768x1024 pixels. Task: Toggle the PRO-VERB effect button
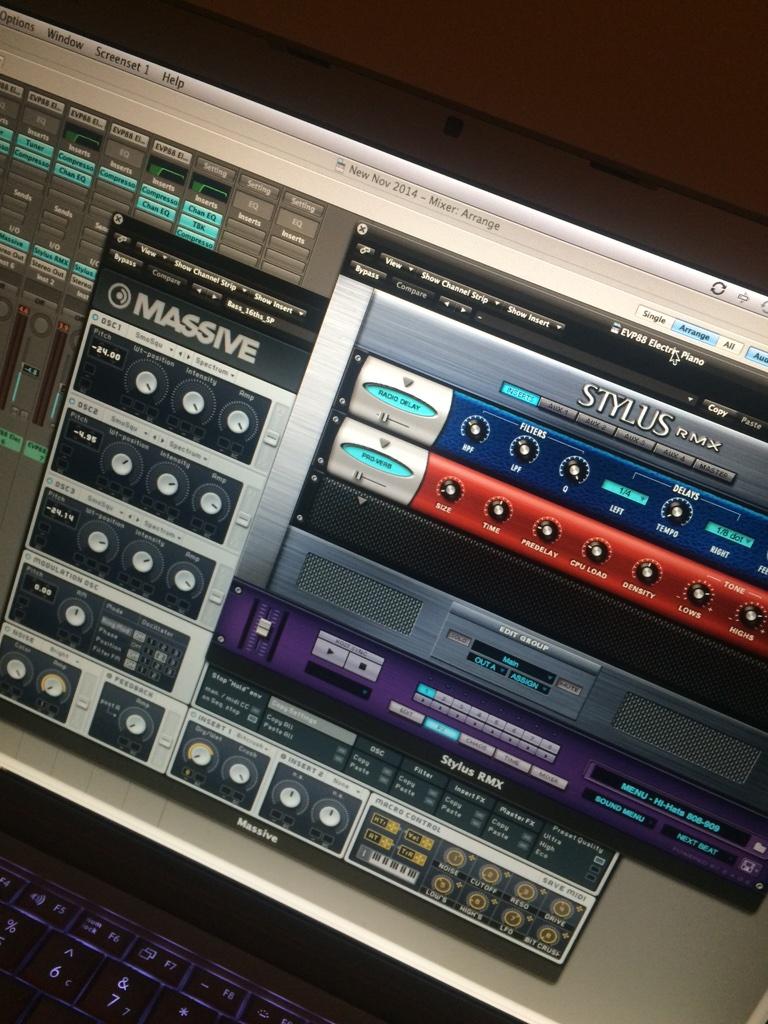click(x=377, y=460)
